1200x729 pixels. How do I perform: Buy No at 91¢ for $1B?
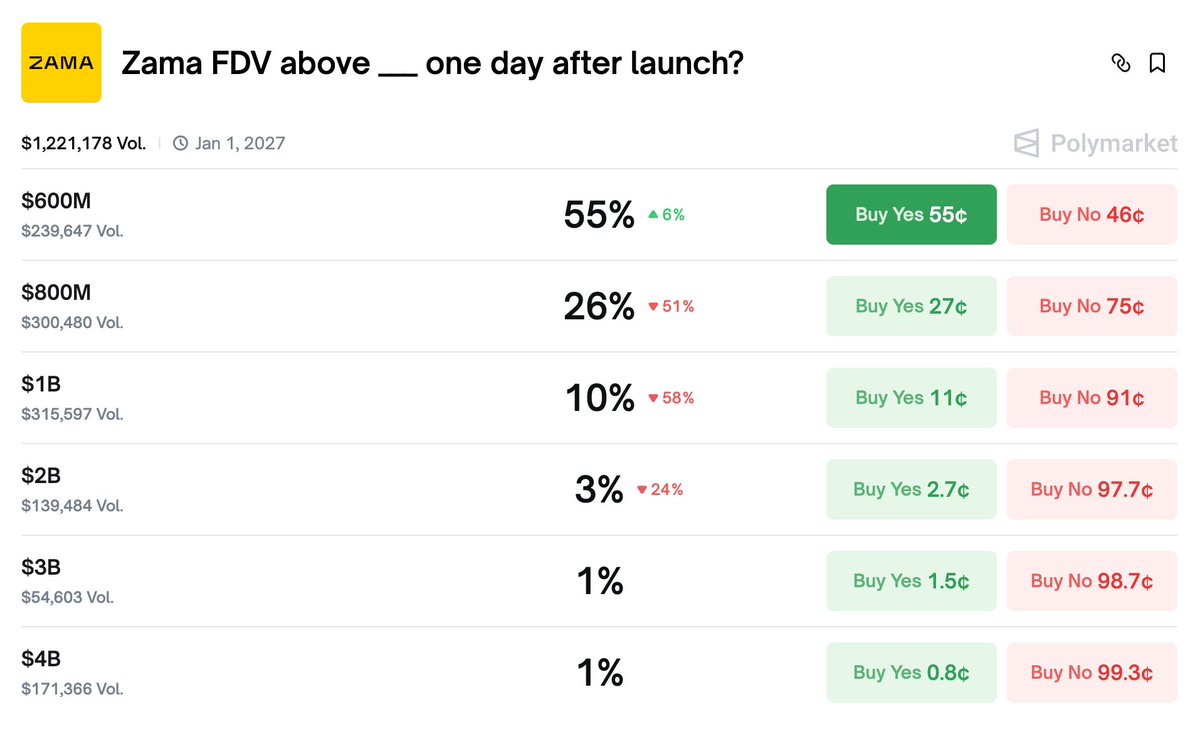click(1091, 398)
